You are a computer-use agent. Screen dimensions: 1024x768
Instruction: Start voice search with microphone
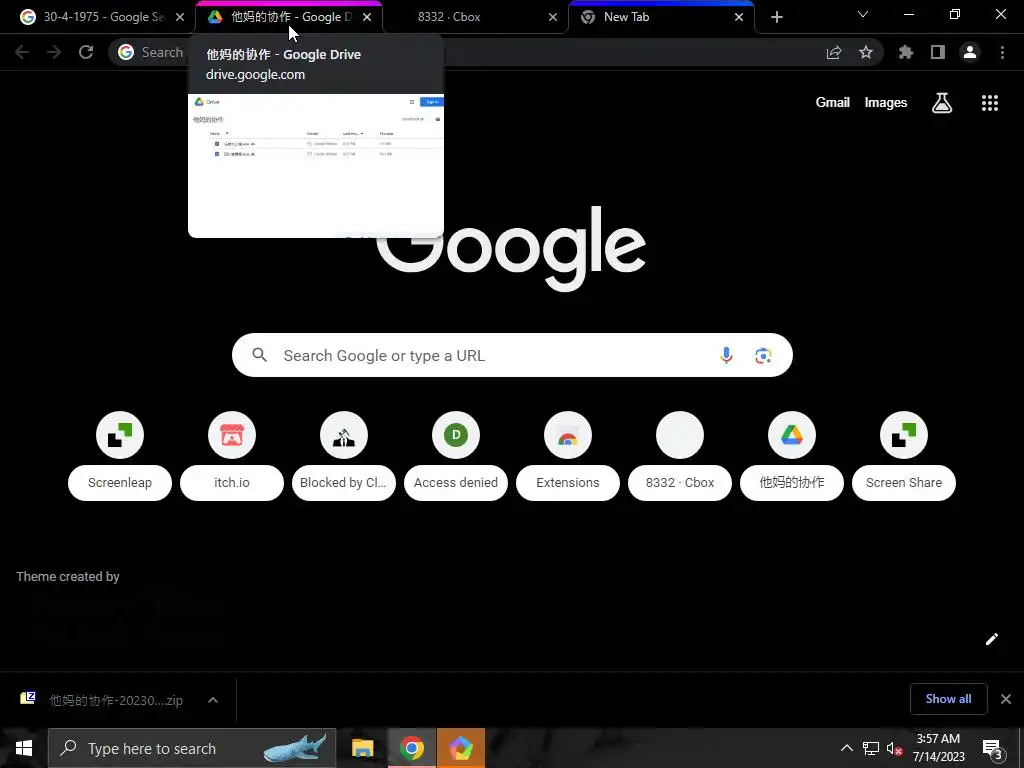point(726,355)
